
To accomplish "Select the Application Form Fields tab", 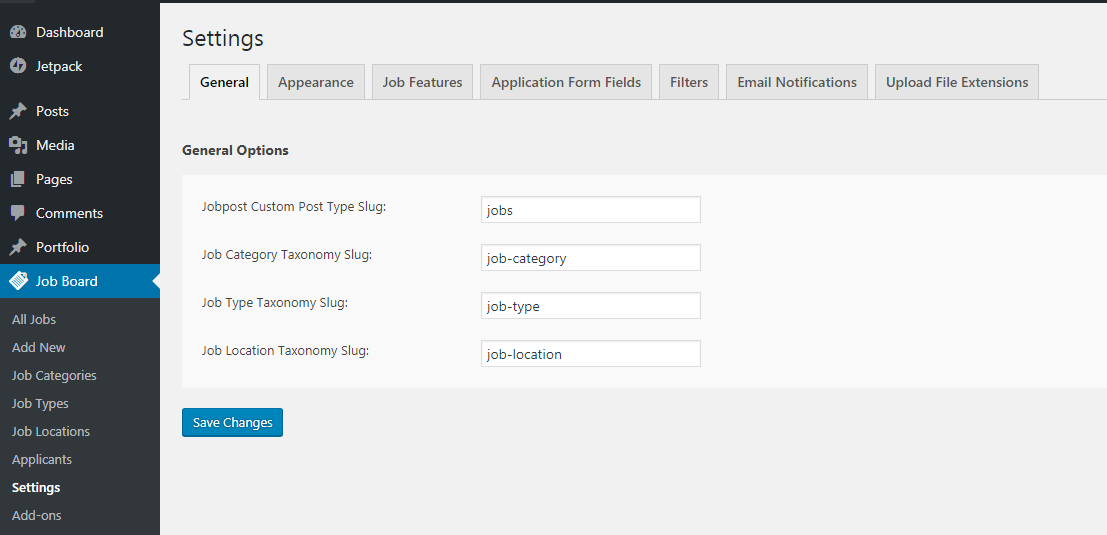I will pyautogui.click(x=566, y=82).
